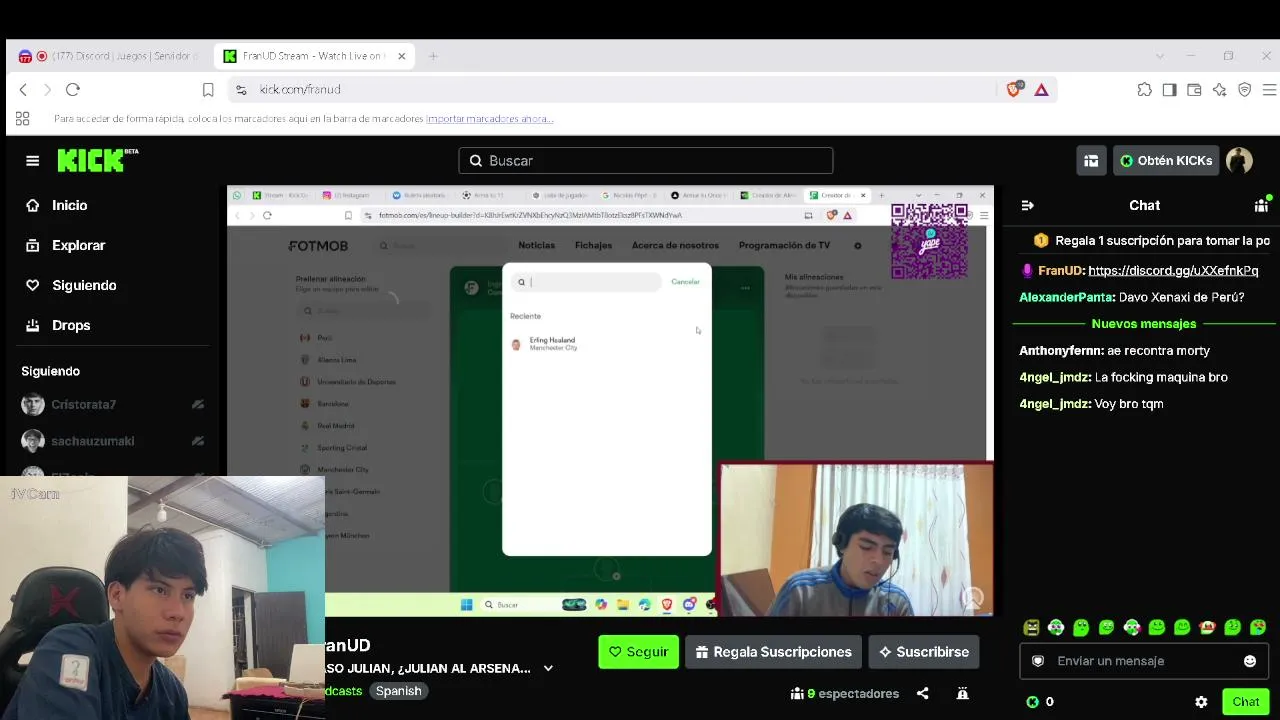Click the KICK logo

point(97,160)
